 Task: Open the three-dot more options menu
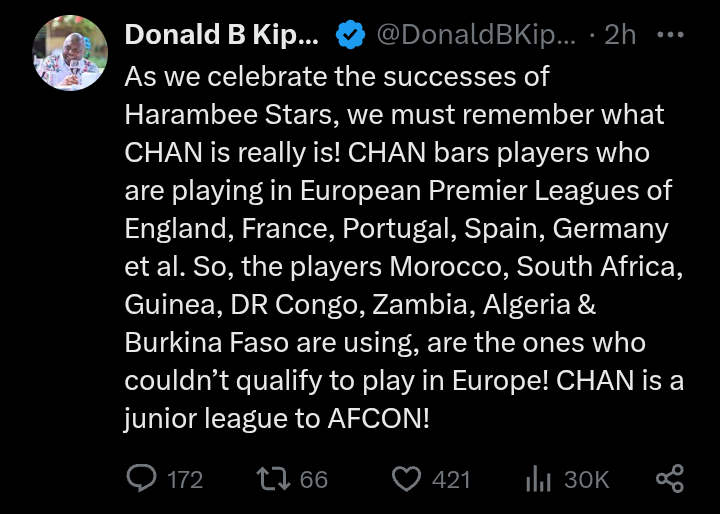tap(669, 35)
